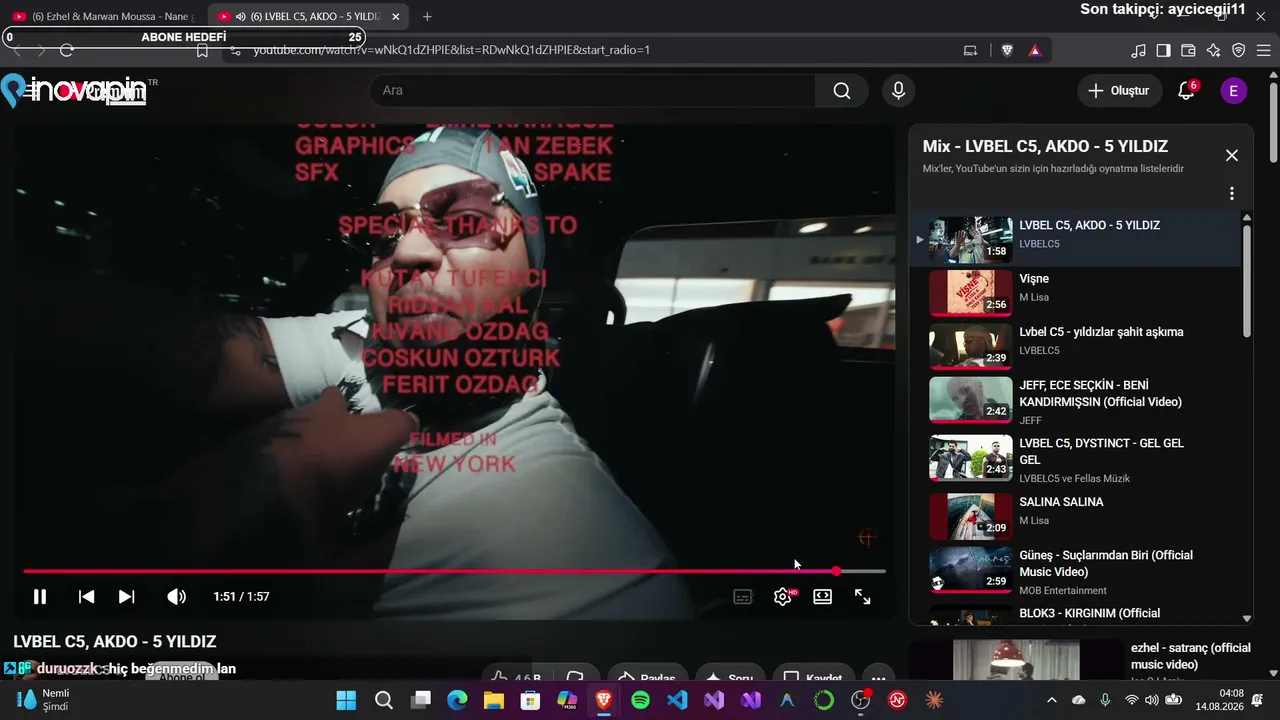Open the Brave Shields lion icon
Viewport: 1280px width, 720px height.
pos(1007,50)
